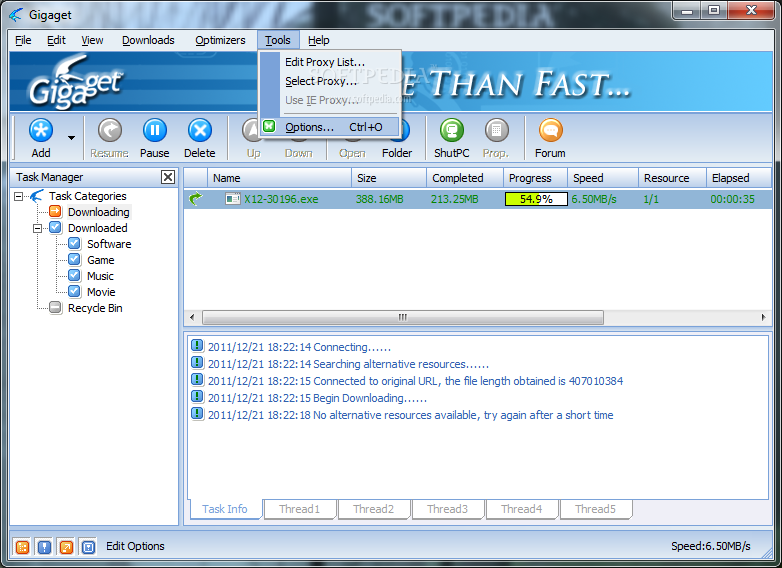Image resolution: width=782 pixels, height=568 pixels.
Task: Open the Downloads menu
Action: pyautogui.click(x=148, y=40)
